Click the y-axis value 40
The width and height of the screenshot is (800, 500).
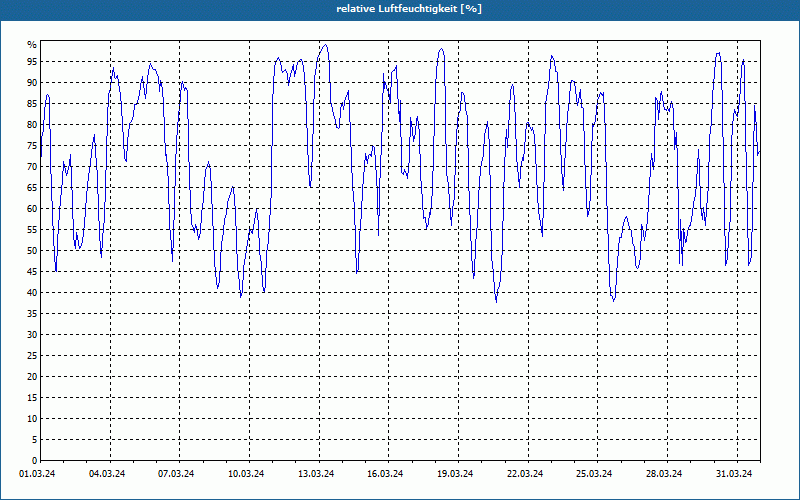click(32, 292)
